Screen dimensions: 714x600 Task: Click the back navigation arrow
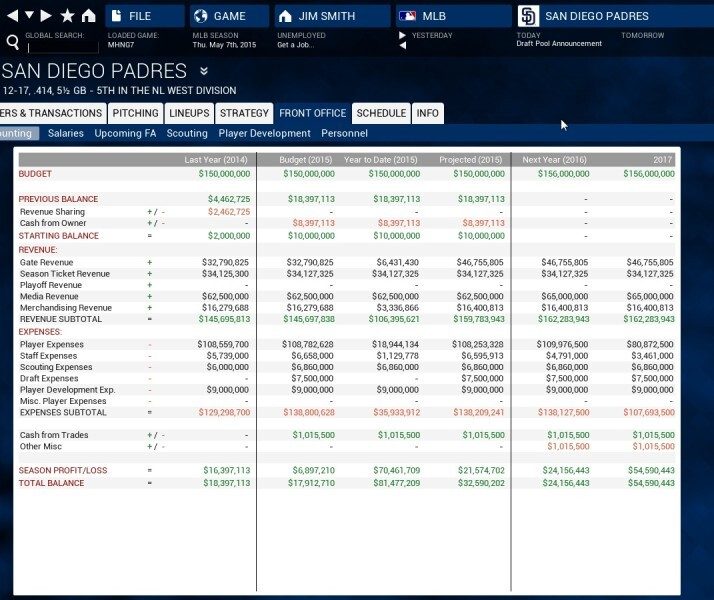point(12,16)
